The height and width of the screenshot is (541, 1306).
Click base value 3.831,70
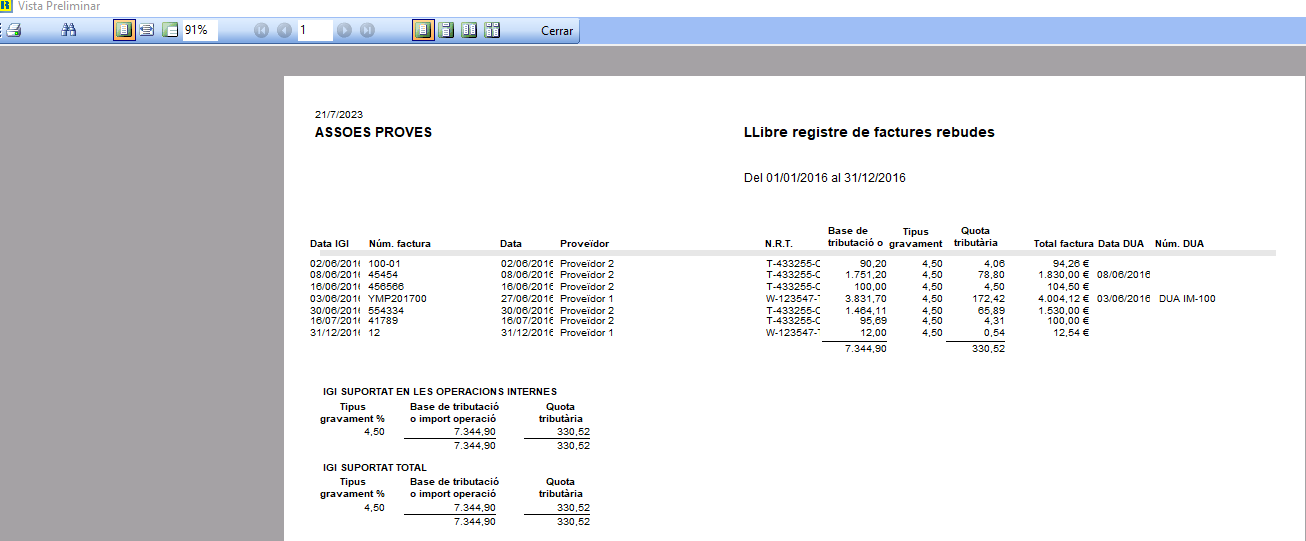865,298
